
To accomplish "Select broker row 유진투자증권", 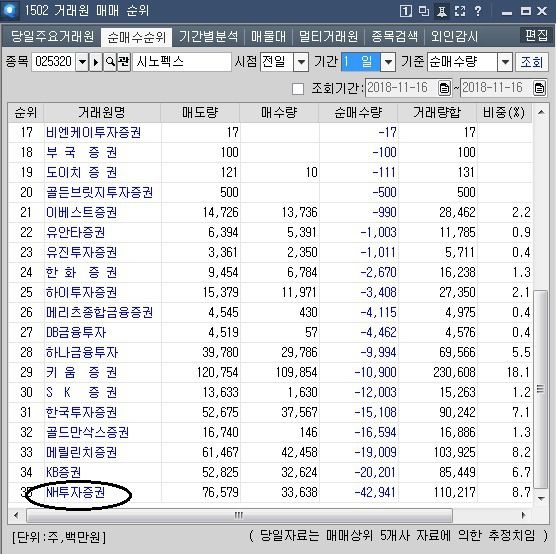I will click(270, 253).
